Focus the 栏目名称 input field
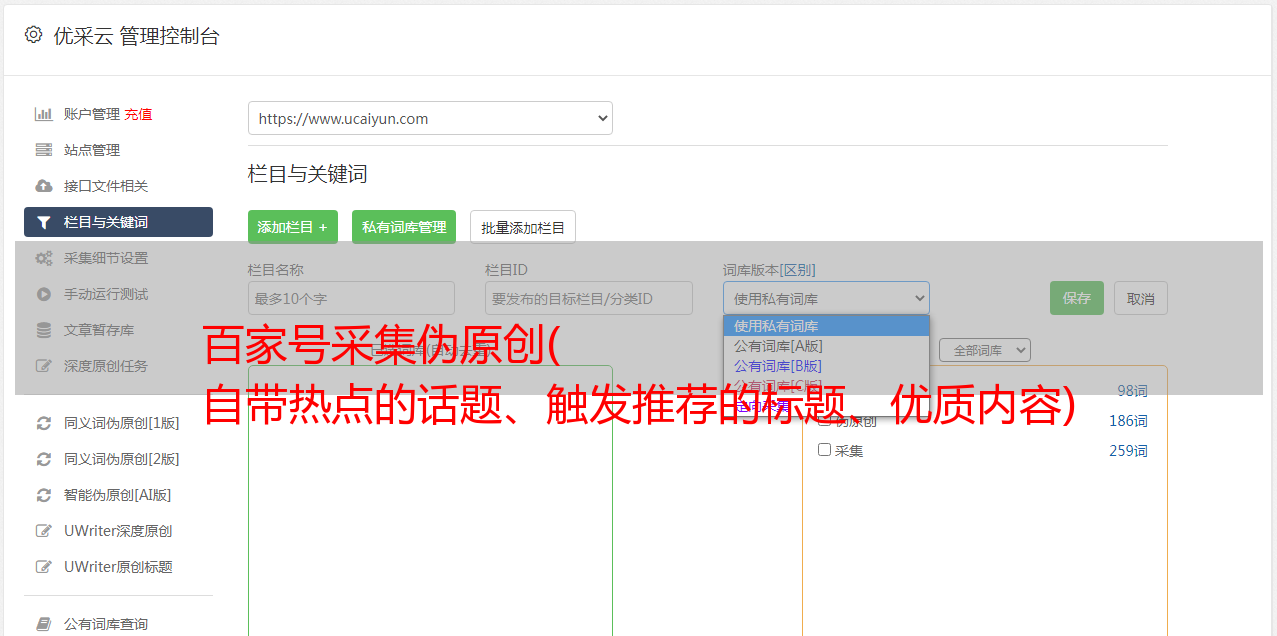 click(x=351, y=298)
